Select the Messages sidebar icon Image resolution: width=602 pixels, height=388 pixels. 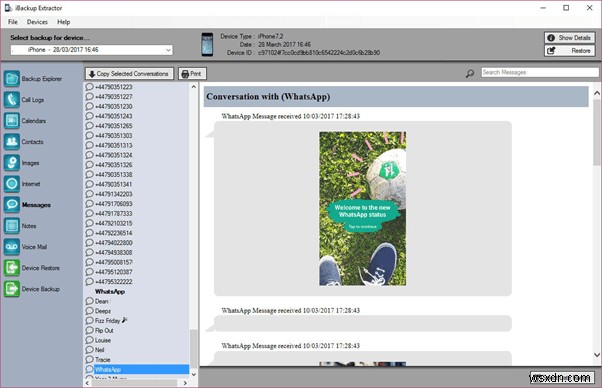tap(12, 205)
